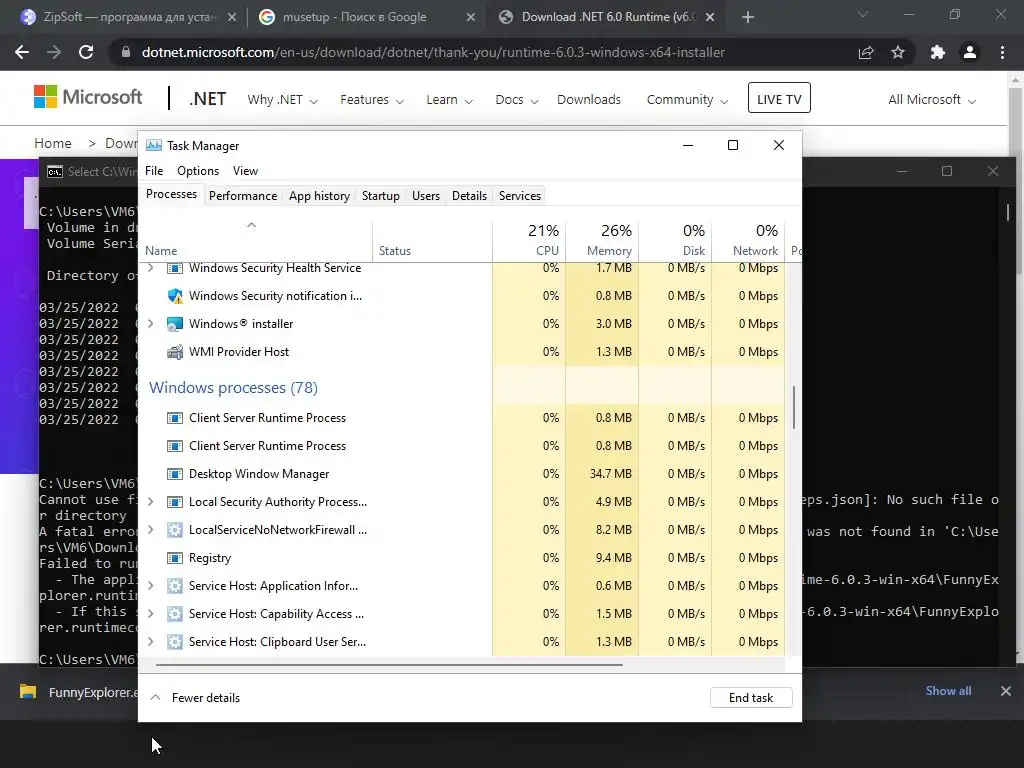The width and height of the screenshot is (1024, 768).
Task: Click the WMI Provider Host icon
Action: click(x=174, y=352)
